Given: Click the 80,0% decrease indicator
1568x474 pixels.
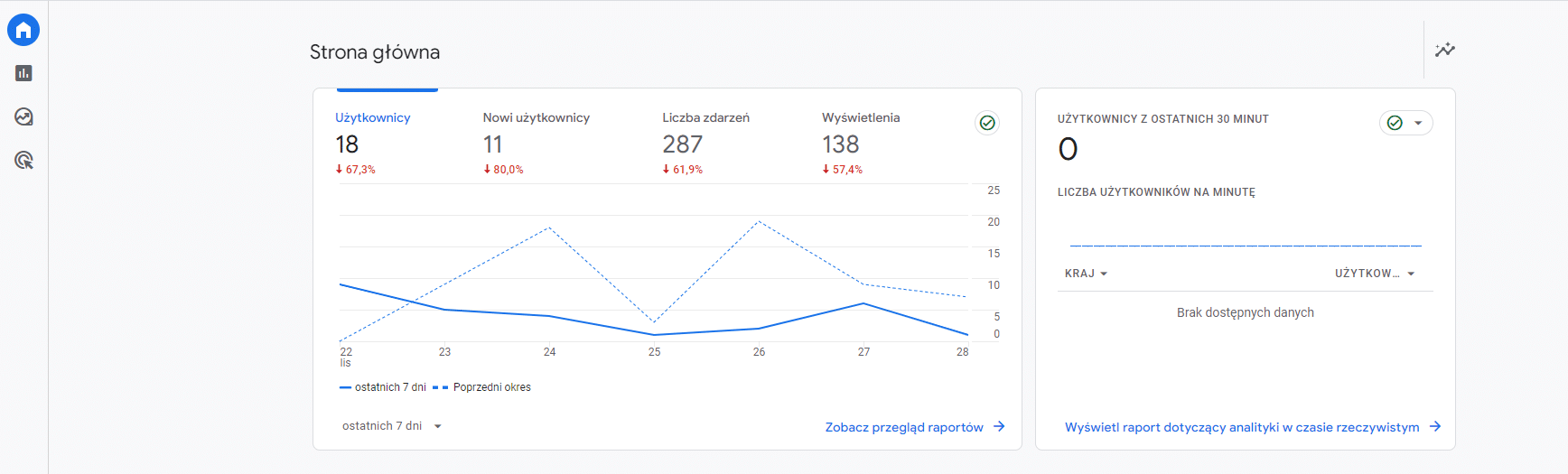Looking at the screenshot, I should [503, 170].
